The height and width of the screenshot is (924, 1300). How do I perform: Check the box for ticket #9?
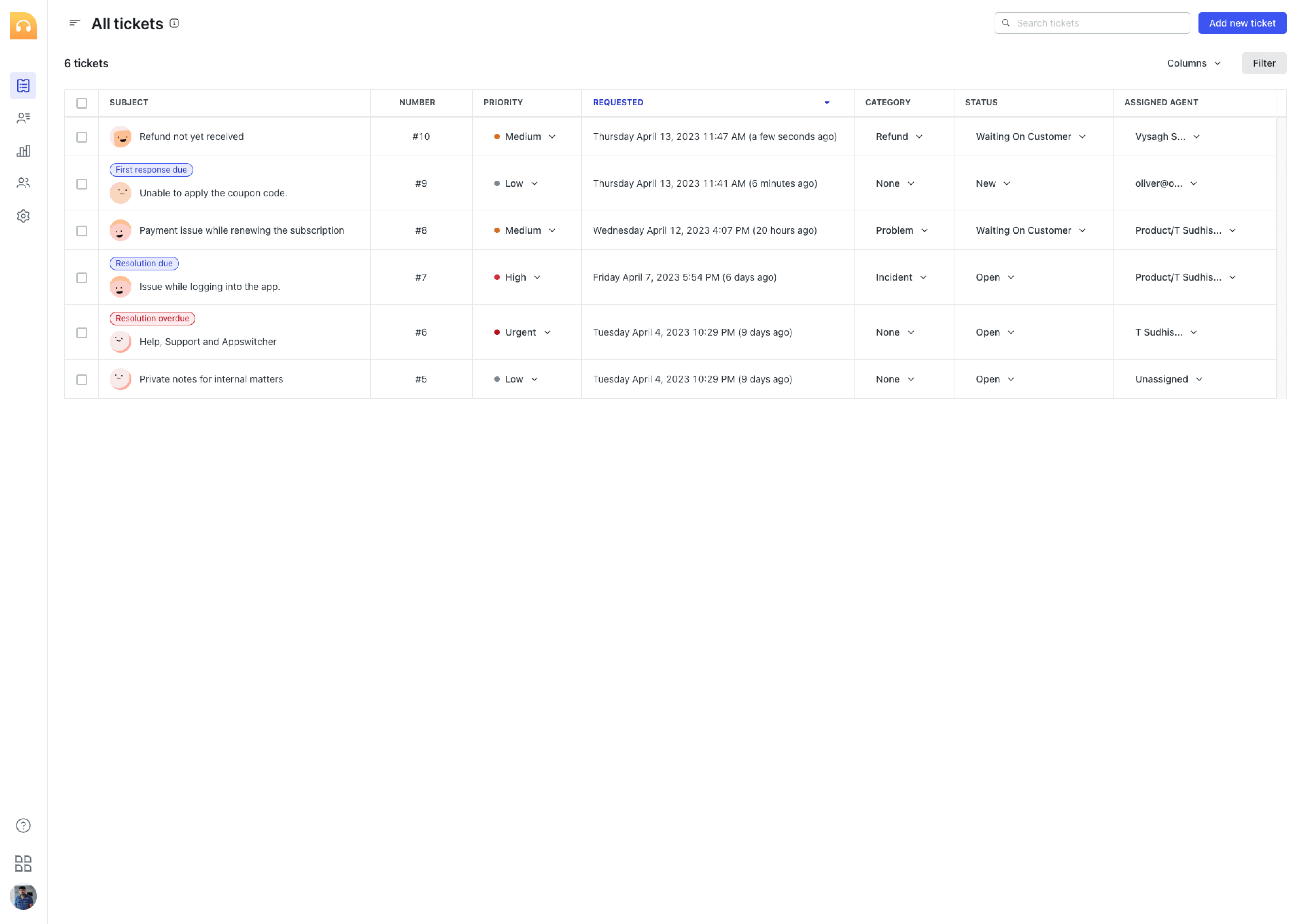[x=82, y=184]
